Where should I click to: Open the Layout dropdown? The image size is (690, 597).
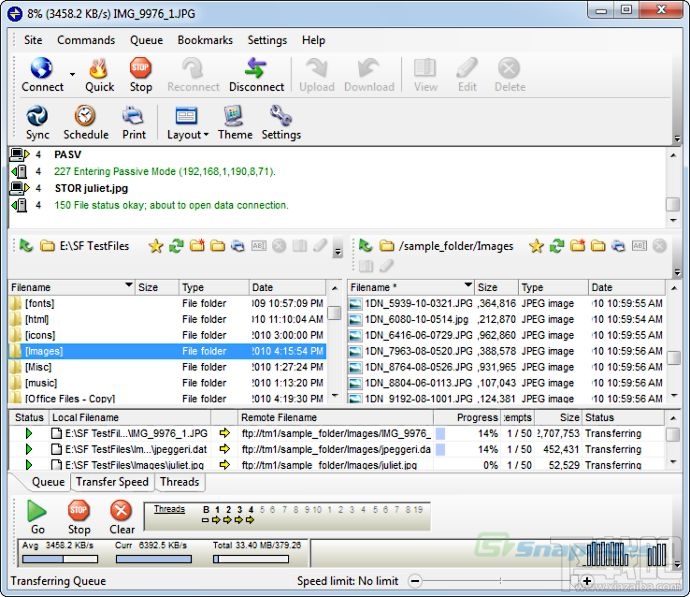click(188, 123)
